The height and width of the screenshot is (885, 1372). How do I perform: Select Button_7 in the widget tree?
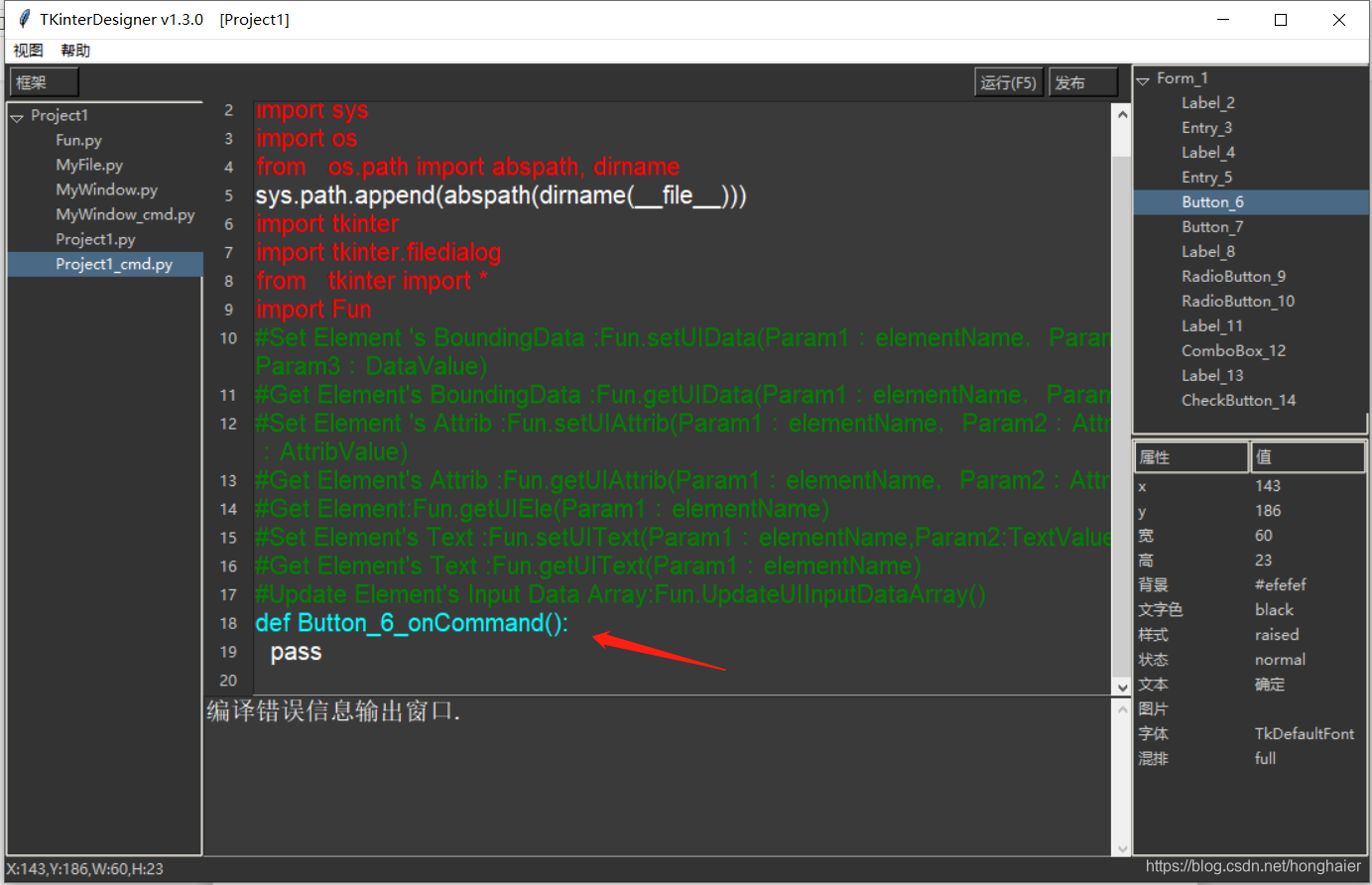pos(1212,226)
